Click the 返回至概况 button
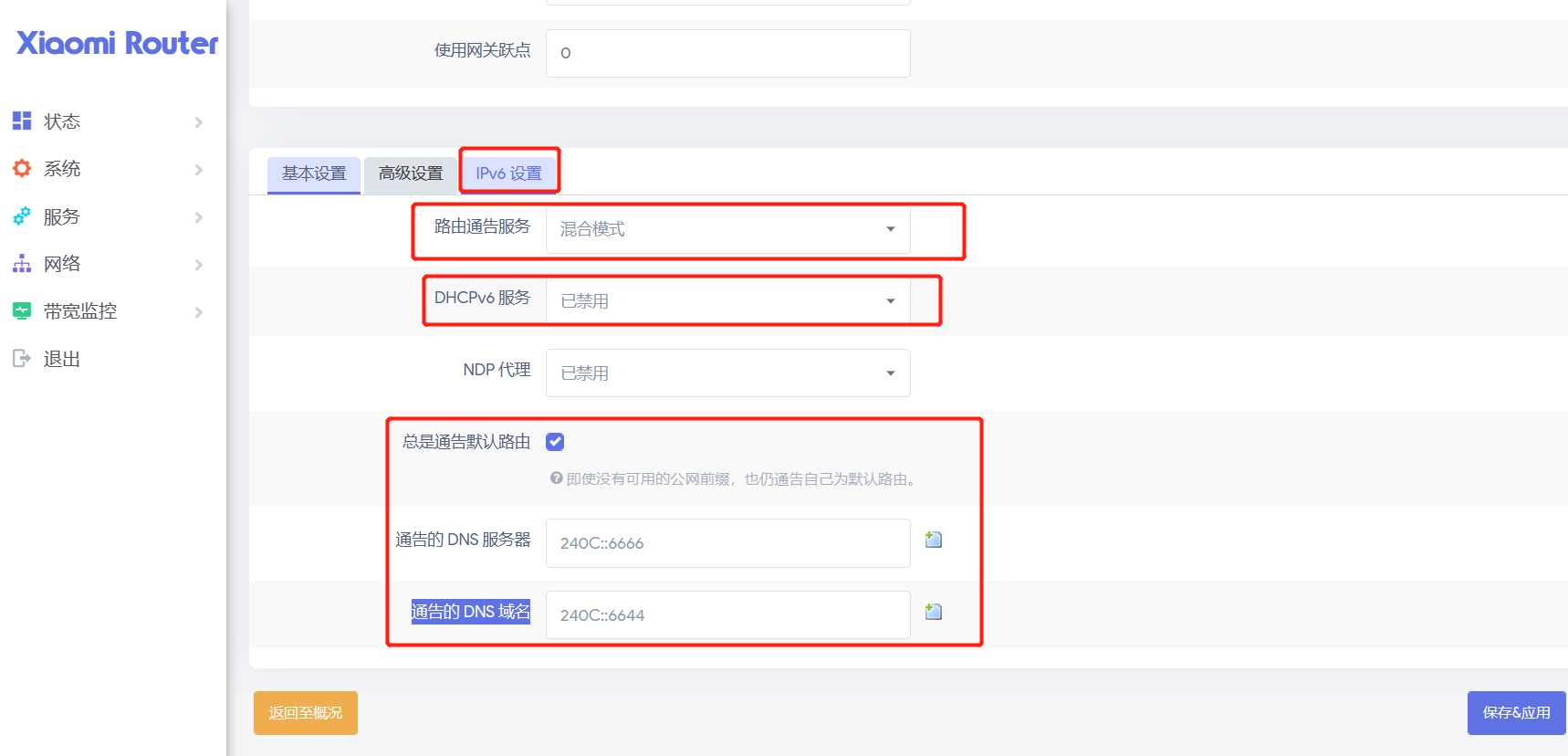Screen dimensions: 1568x756 click(x=306, y=713)
